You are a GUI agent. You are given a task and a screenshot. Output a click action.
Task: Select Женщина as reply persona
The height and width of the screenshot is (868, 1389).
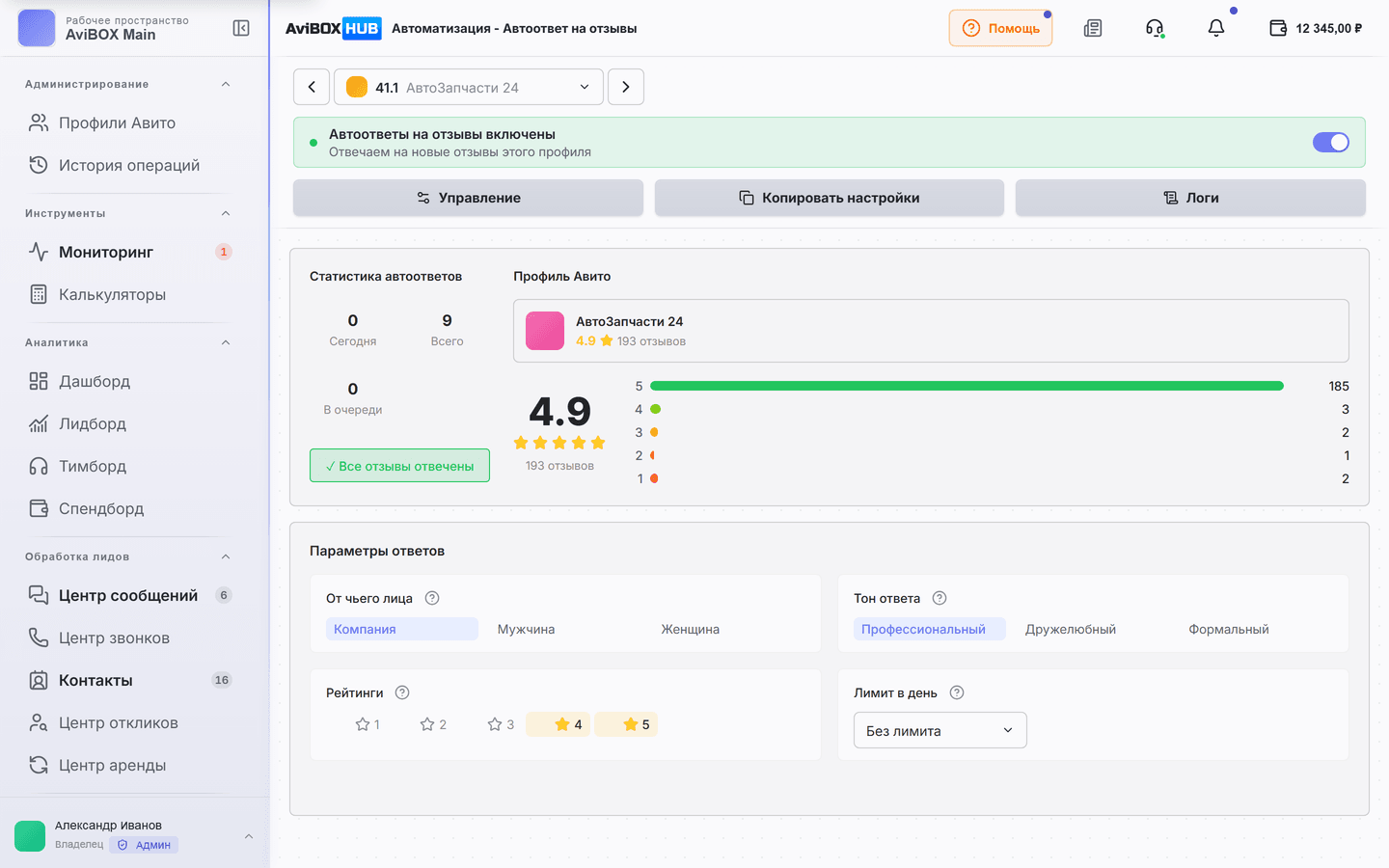pyautogui.click(x=691, y=629)
